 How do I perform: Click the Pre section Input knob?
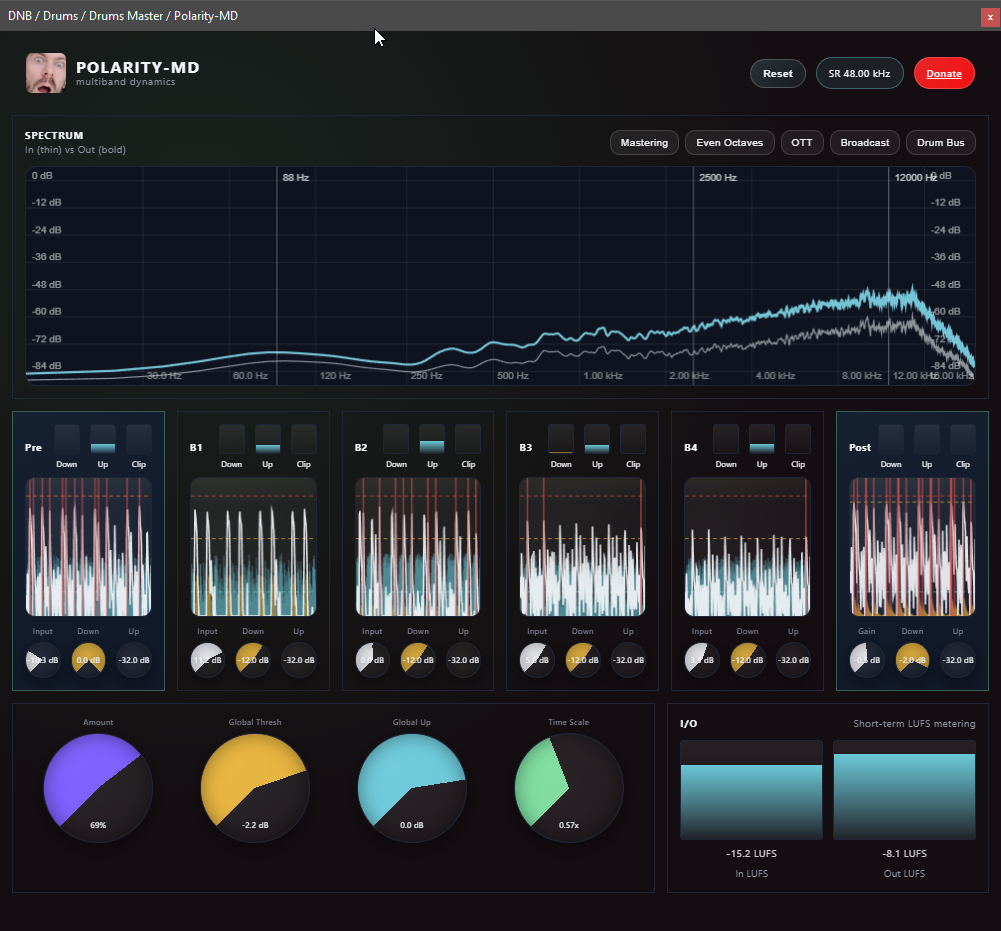point(43,660)
